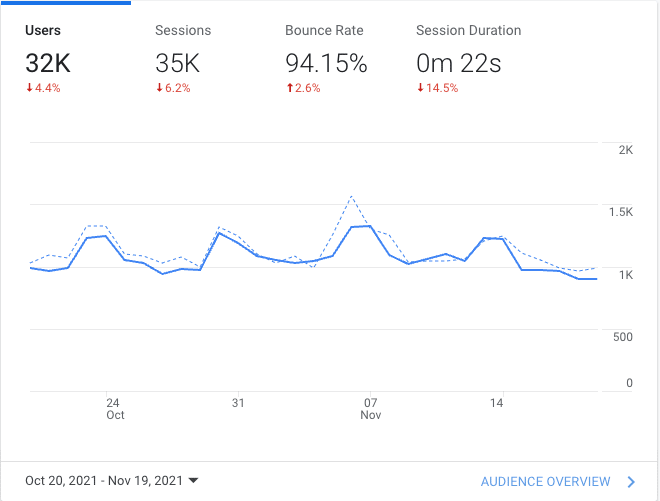Viewport: 660px width, 501px height.
Task: Click the solid line peak near 07 Nov
Action: 370,226
